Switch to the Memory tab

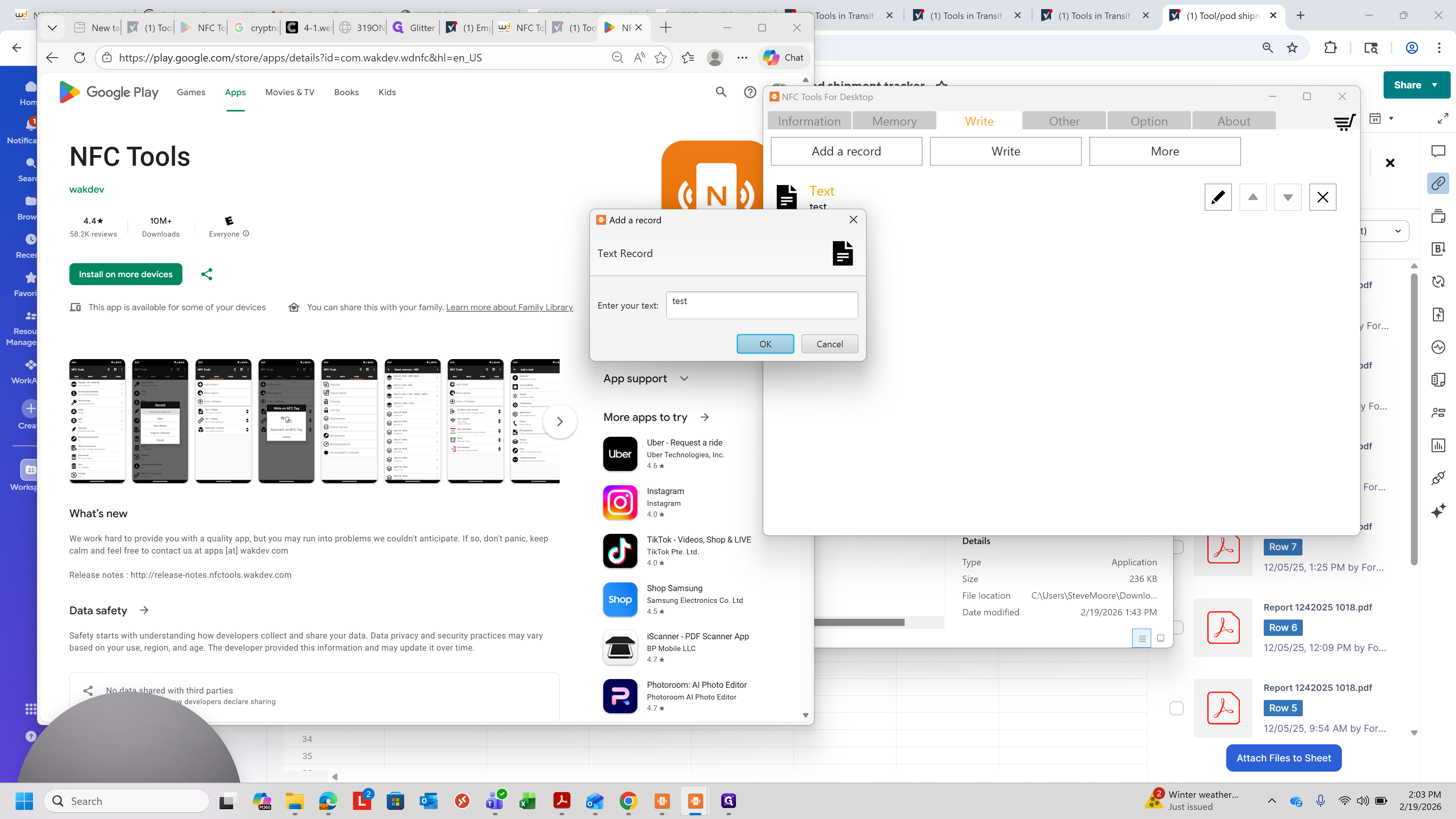[894, 121]
